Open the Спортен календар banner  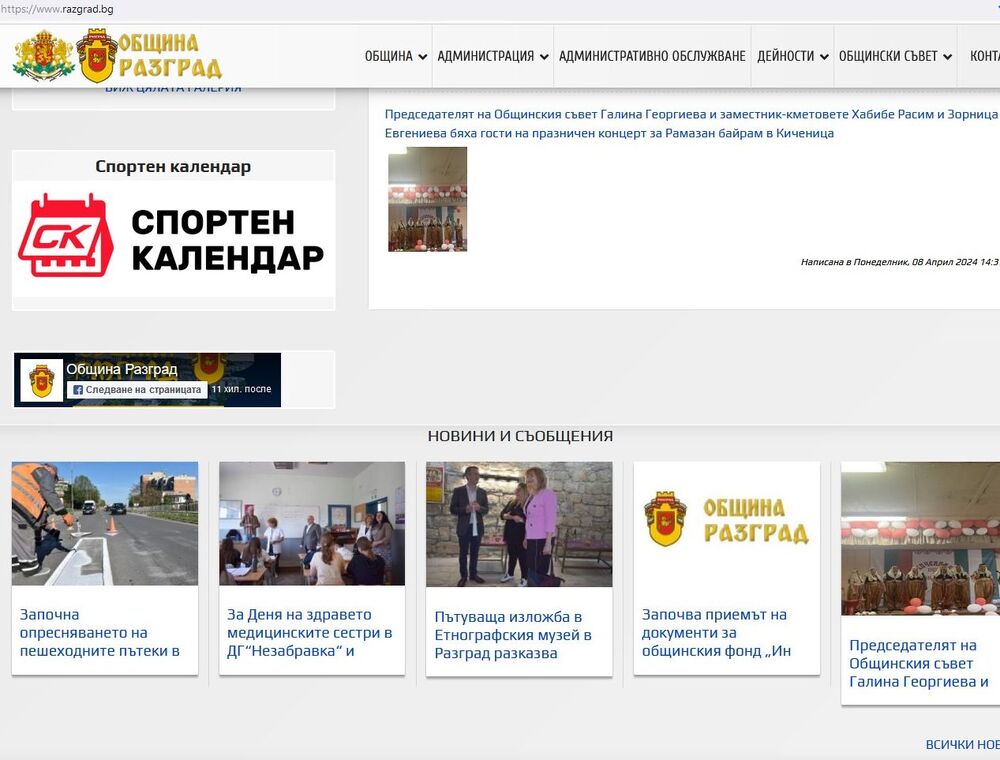coord(174,239)
